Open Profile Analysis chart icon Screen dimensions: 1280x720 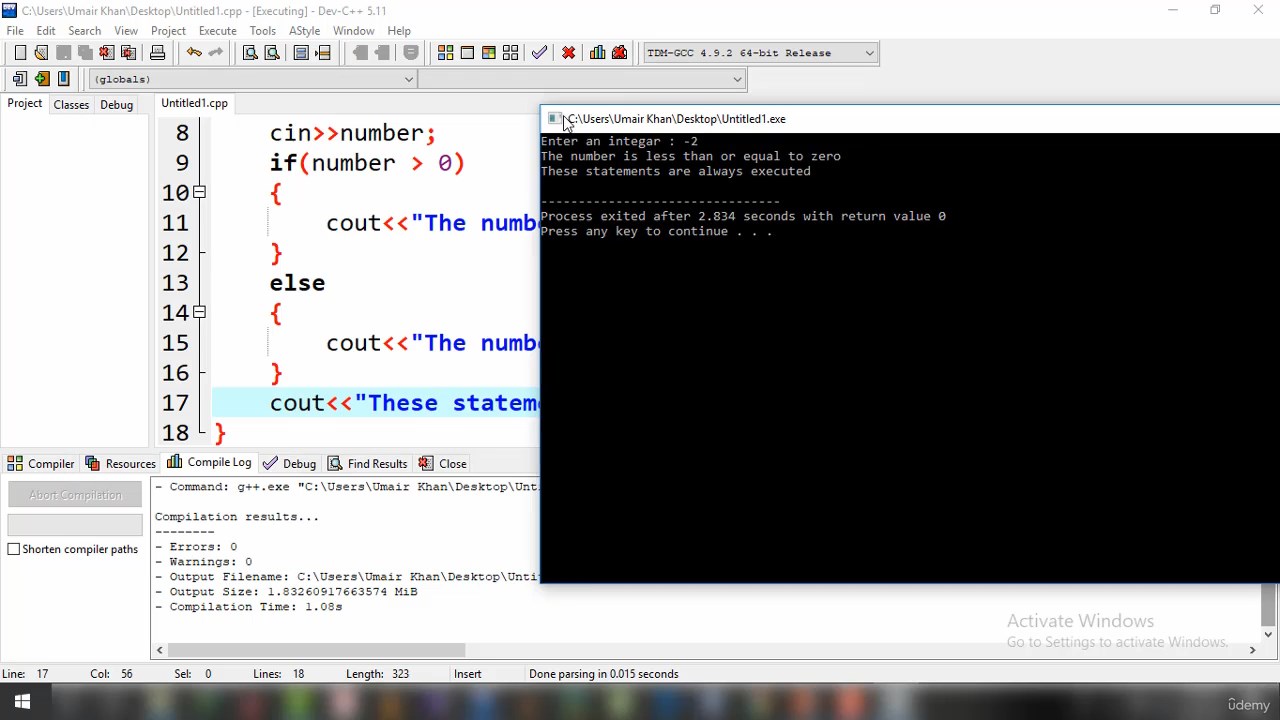click(598, 53)
